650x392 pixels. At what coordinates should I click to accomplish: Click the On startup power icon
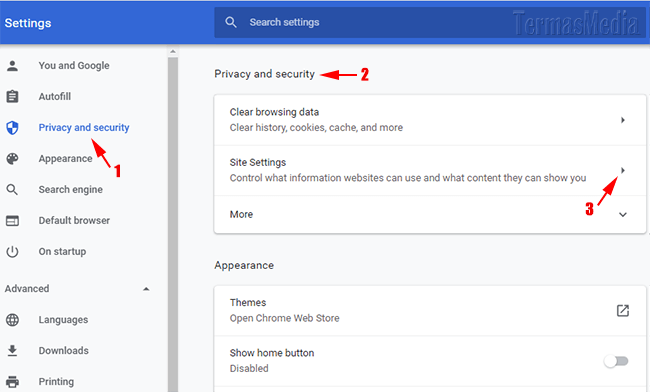tap(12, 252)
